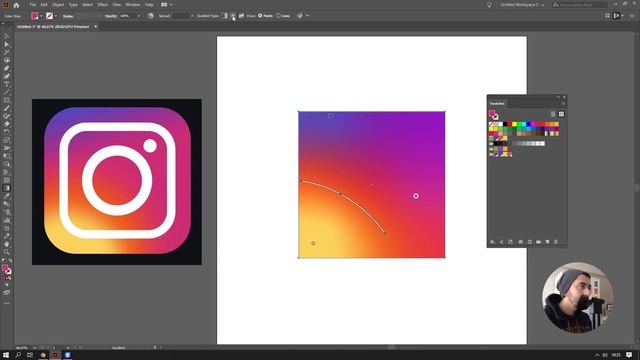This screenshot has width=640, height=360.
Task: Switch to the Swatches panel tab
Action: [x=497, y=104]
